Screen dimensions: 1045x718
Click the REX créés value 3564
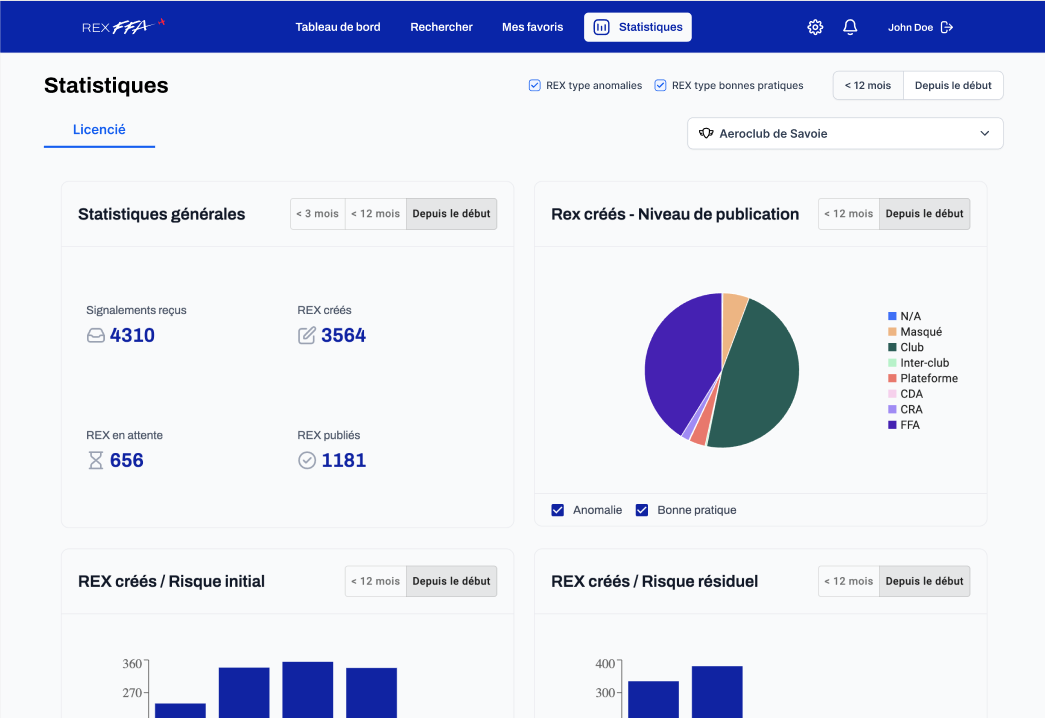click(x=343, y=335)
